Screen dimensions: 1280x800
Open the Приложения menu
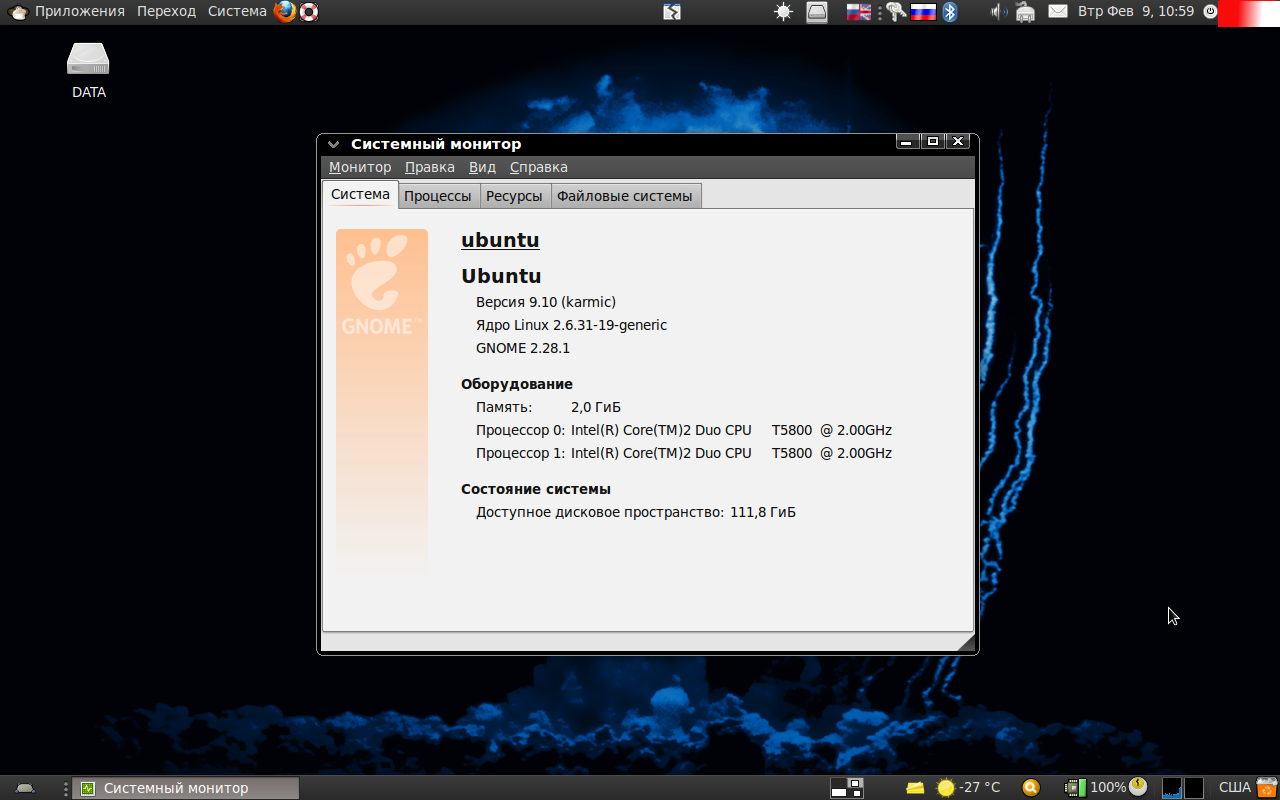[x=79, y=12]
